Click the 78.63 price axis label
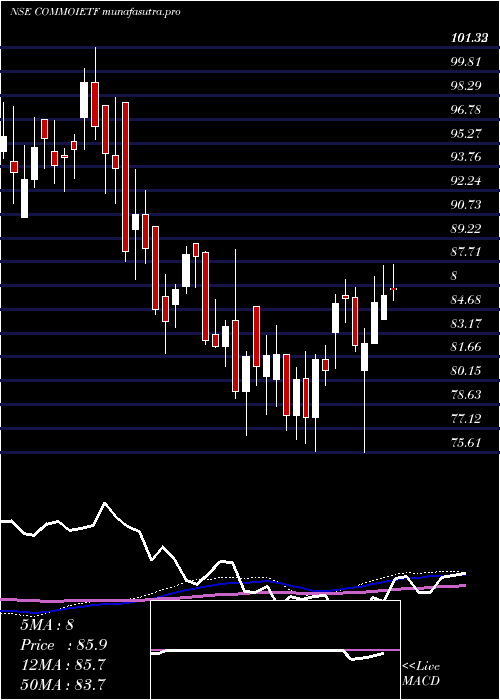The height and width of the screenshot is (700, 500). pos(466,395)
